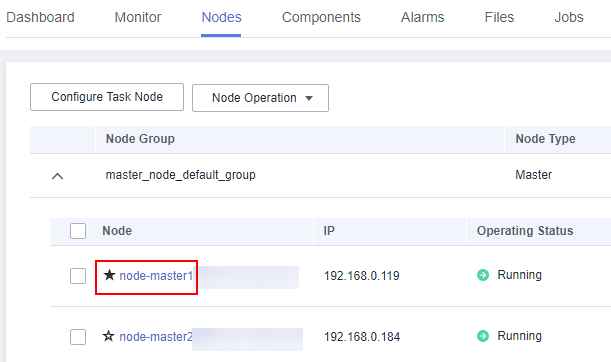Screen dimensions: 611x362
Task: Check the box for node-master1 row
Action: (78, 276)
